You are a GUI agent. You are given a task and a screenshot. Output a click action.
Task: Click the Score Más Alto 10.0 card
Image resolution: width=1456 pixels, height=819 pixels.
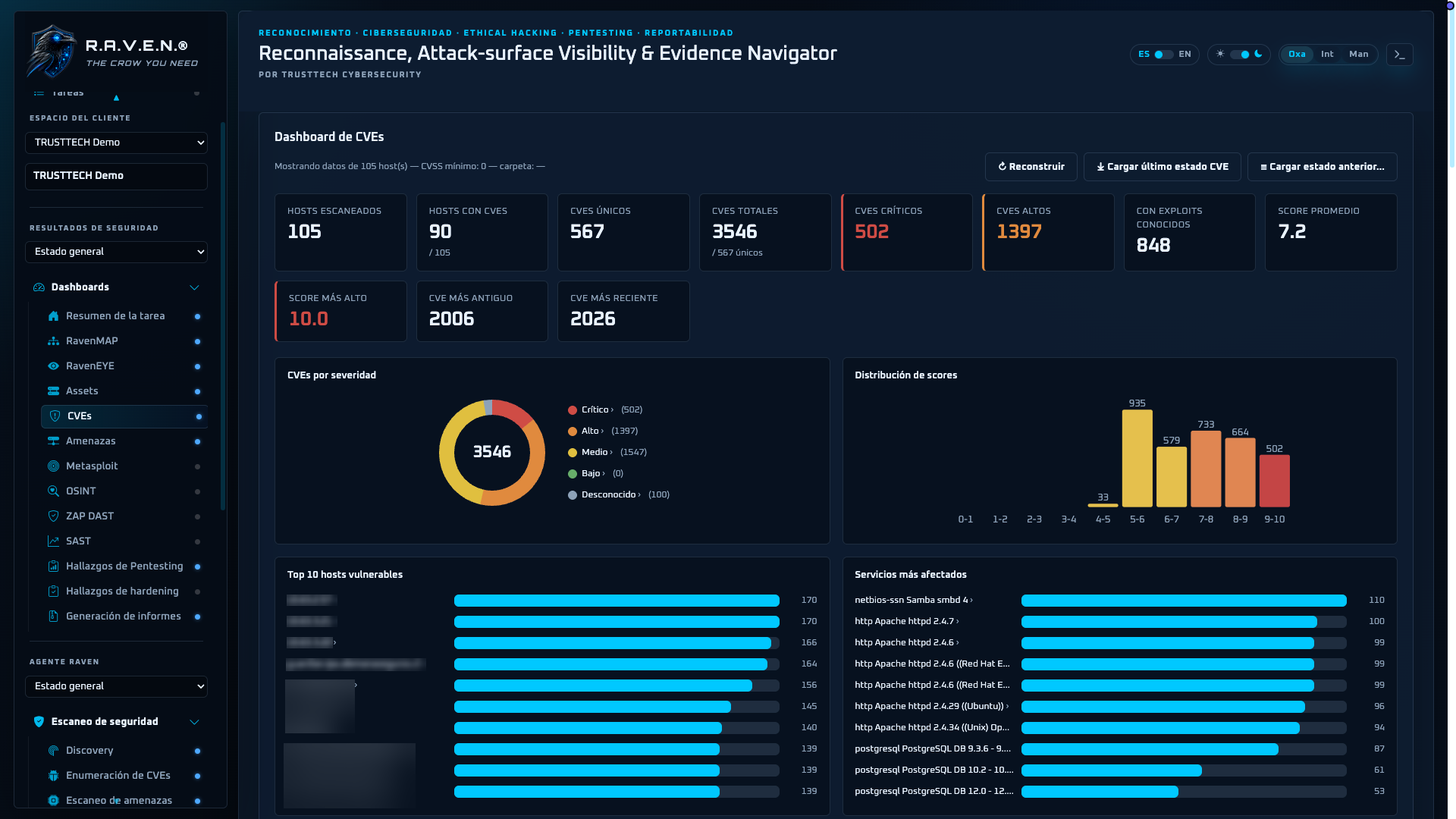point(340,312)
